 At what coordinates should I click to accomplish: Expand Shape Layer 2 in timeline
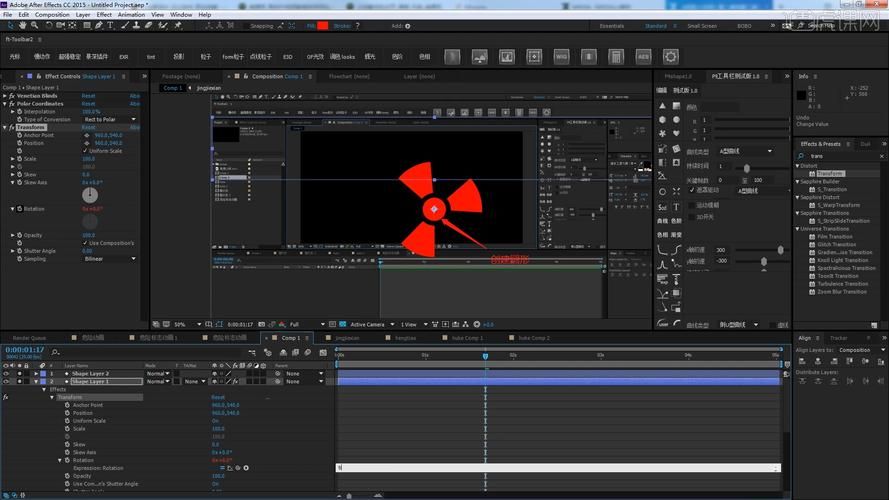pos(36,374)
